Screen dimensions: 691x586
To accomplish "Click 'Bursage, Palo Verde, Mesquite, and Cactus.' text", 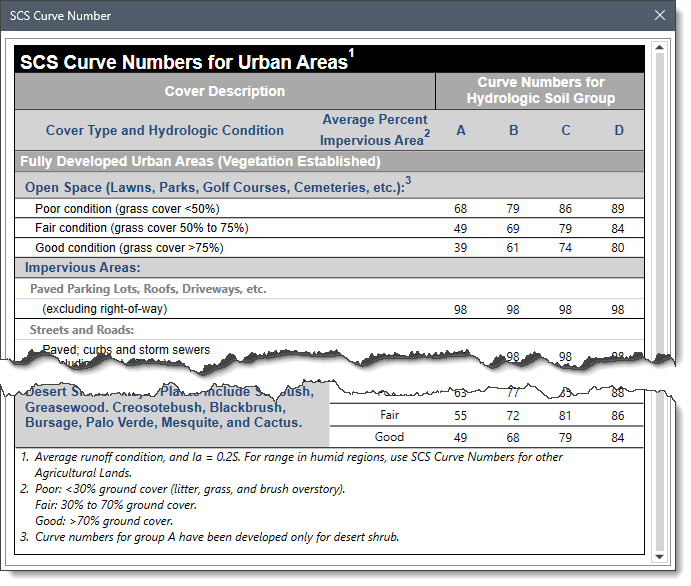I will [163, 423].
